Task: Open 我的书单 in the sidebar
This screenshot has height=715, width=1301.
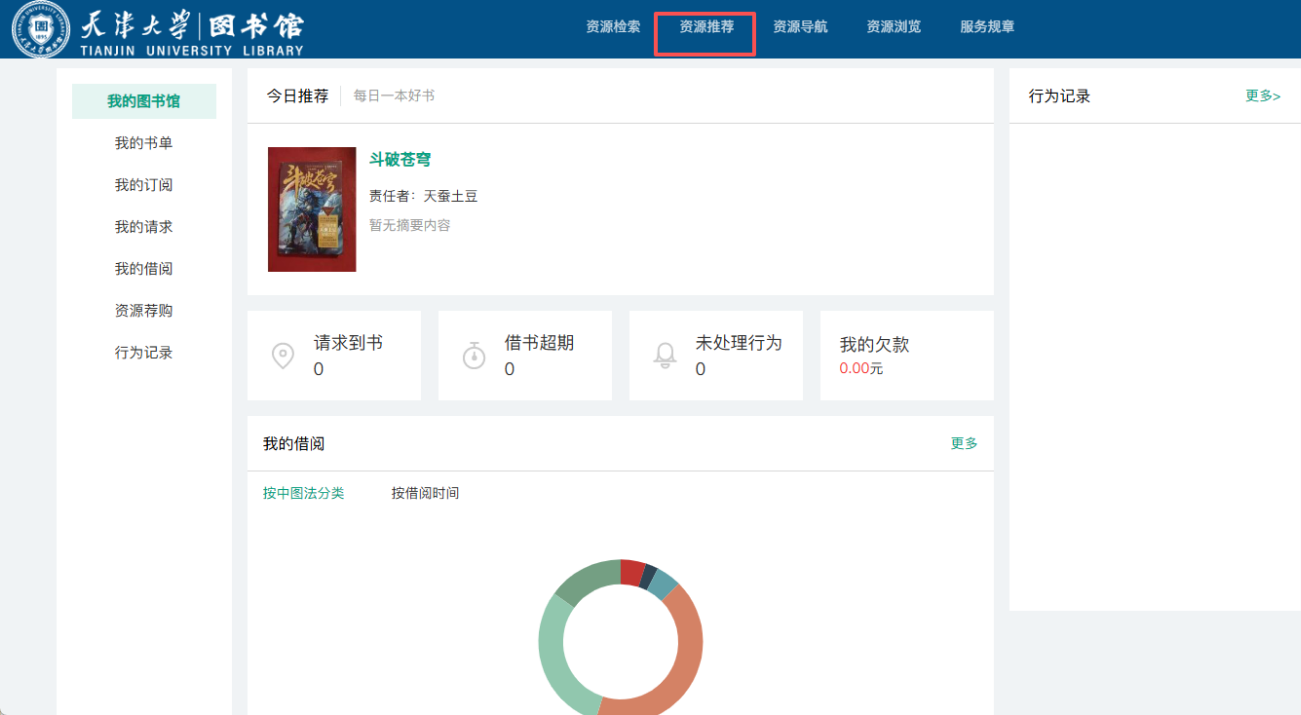Action: point(144,143)
